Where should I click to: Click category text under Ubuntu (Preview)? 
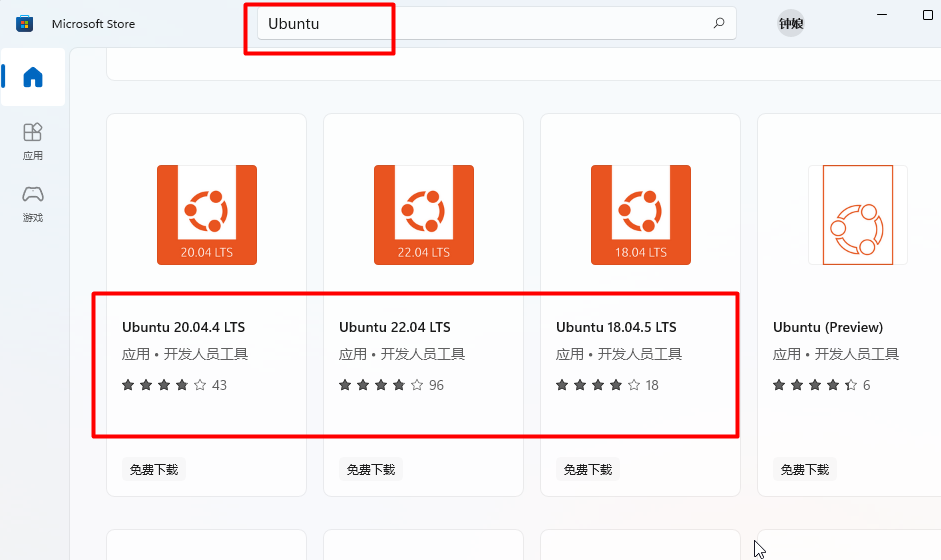[x=836, y=354]
